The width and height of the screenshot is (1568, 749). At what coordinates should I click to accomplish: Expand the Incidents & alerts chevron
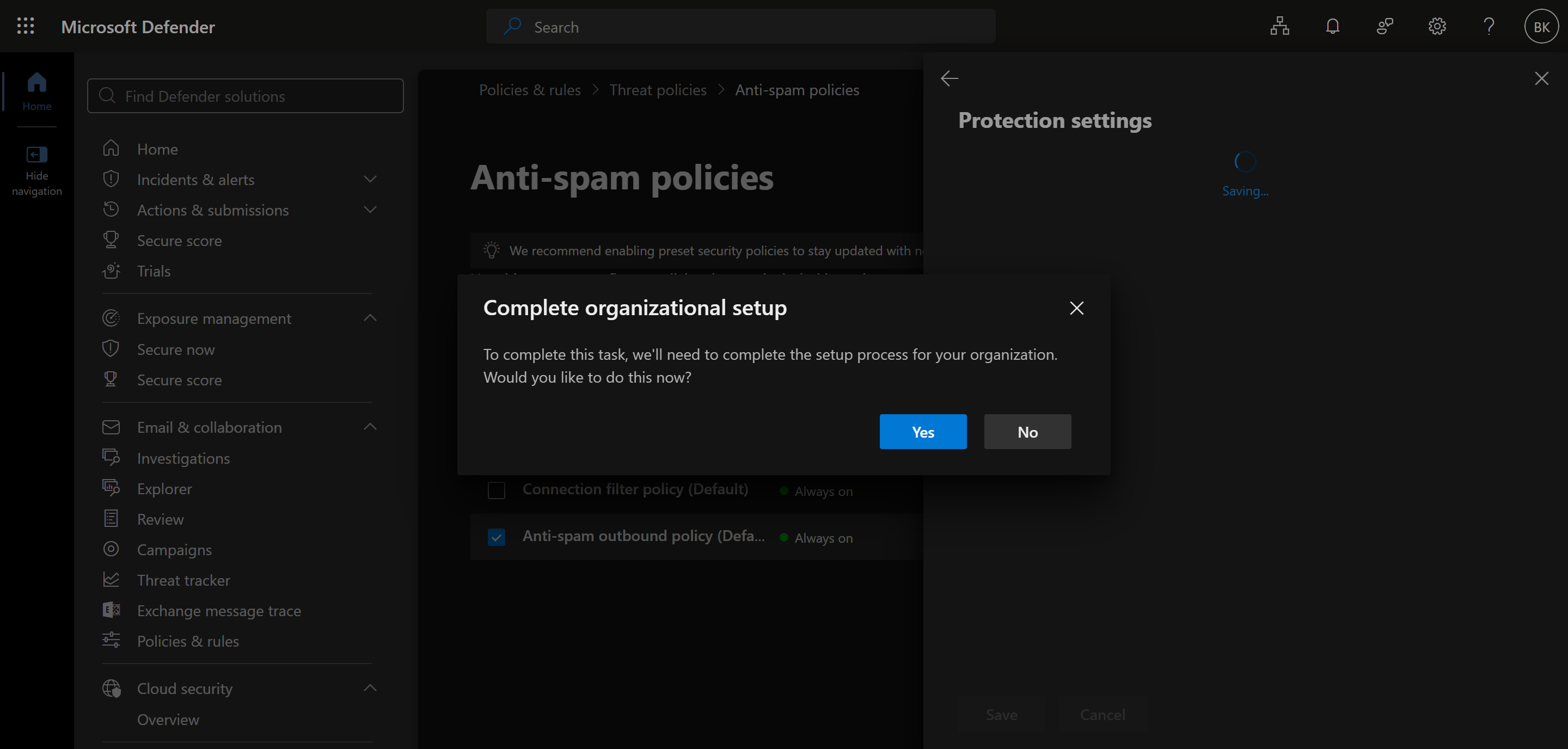(370, 179)
